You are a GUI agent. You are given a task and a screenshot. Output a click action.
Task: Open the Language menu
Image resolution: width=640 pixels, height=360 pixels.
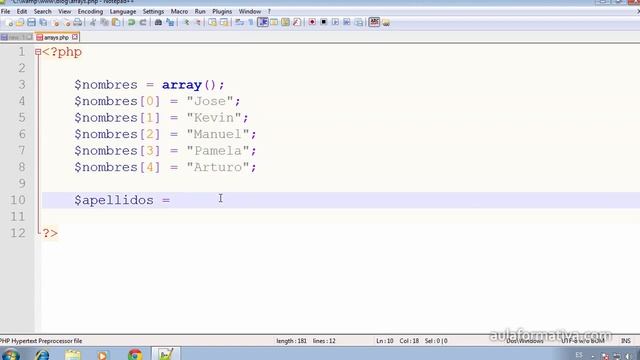pos(122,11)
